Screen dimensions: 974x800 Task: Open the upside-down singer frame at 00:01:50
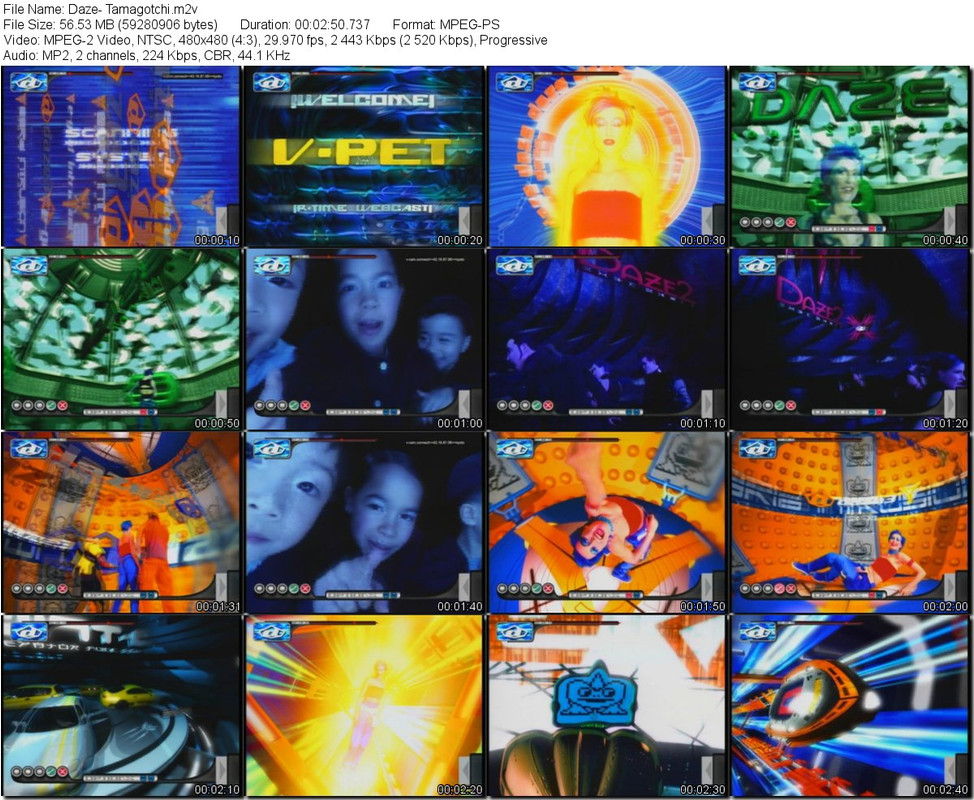[607, 523]
